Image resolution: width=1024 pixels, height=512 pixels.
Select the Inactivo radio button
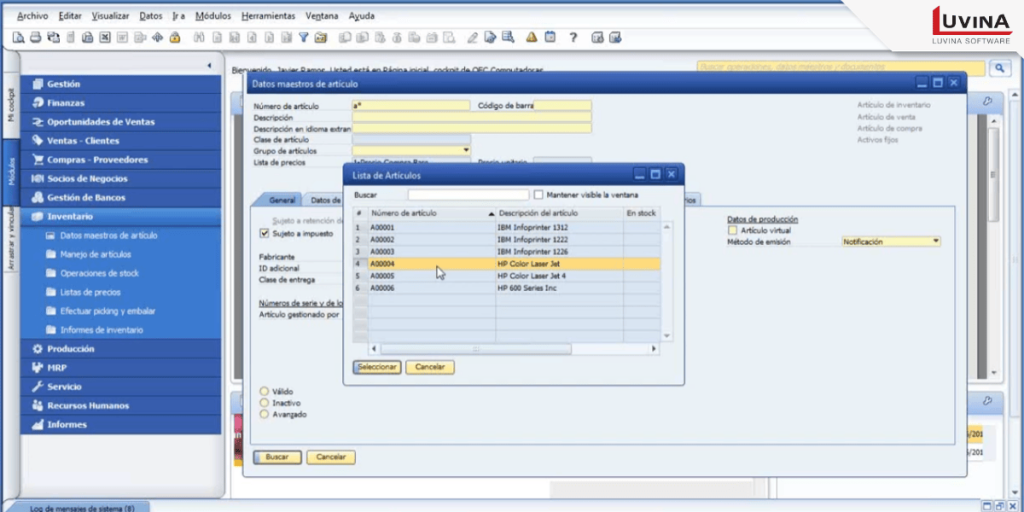264,403
